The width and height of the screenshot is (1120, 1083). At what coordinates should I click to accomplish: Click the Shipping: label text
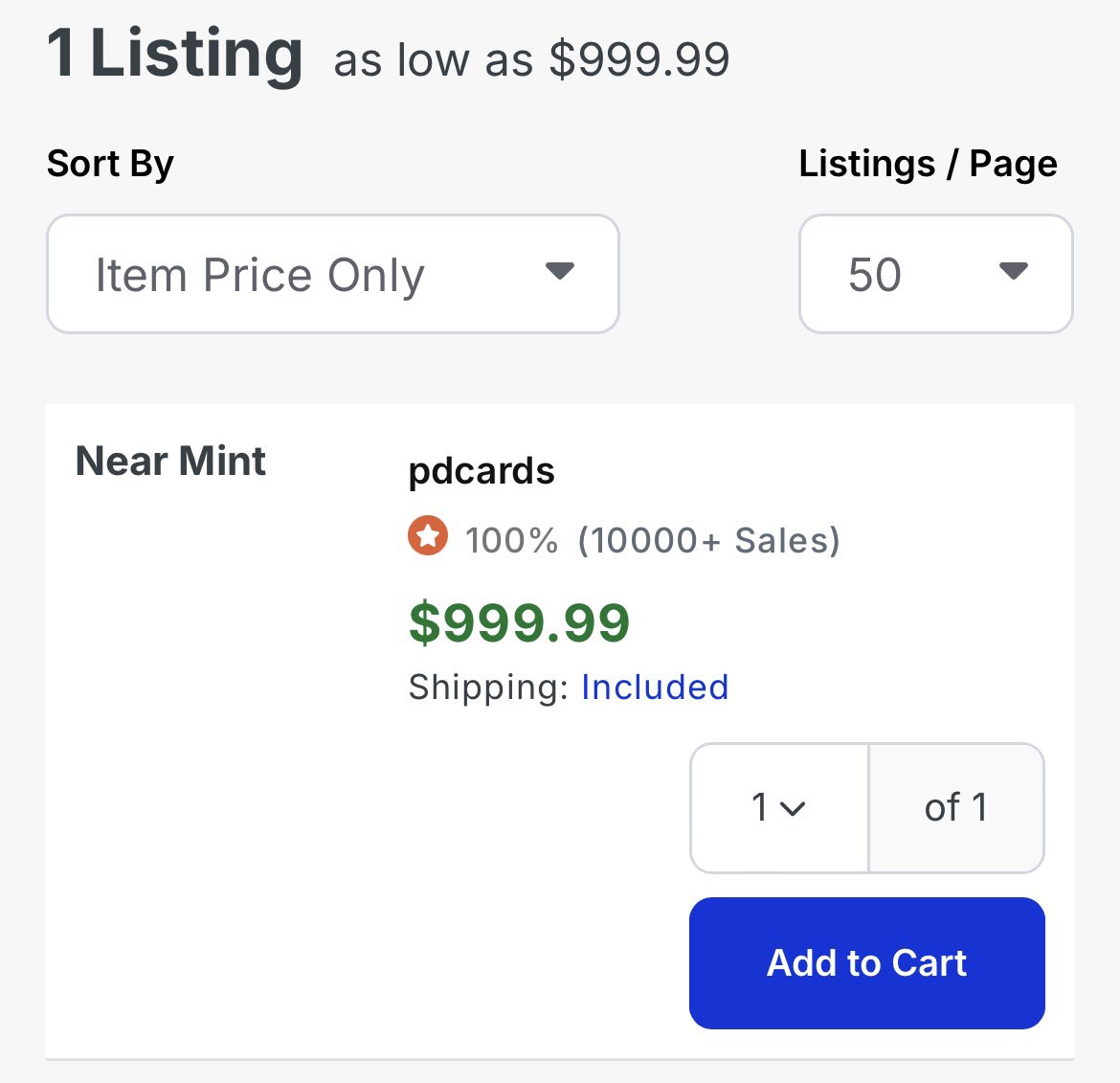click(488, 688)
